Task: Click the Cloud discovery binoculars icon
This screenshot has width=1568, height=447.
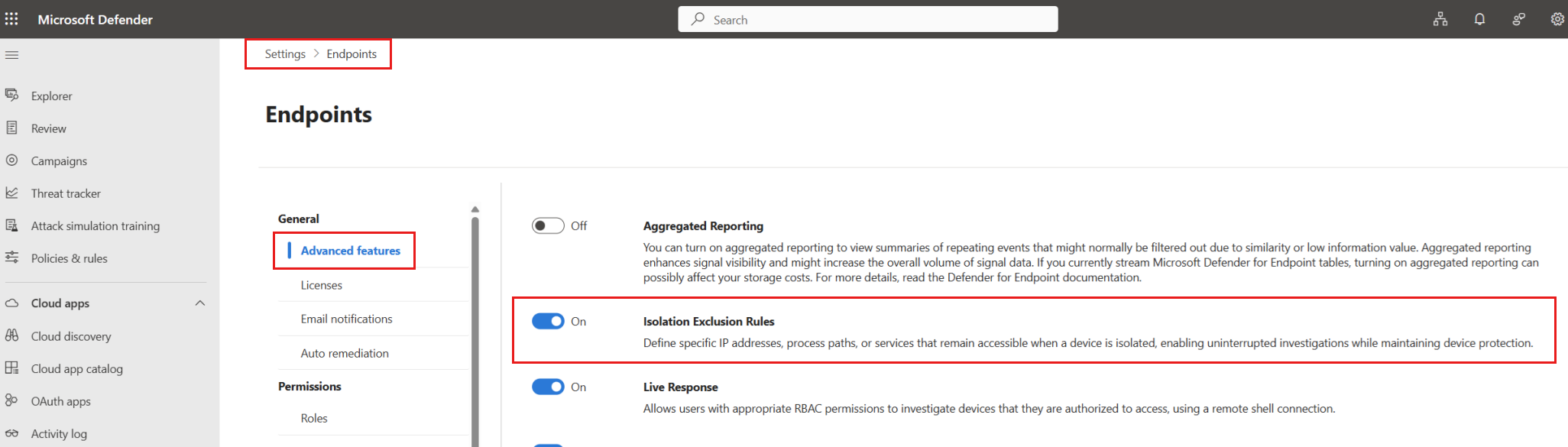Action: pos(11,335)
